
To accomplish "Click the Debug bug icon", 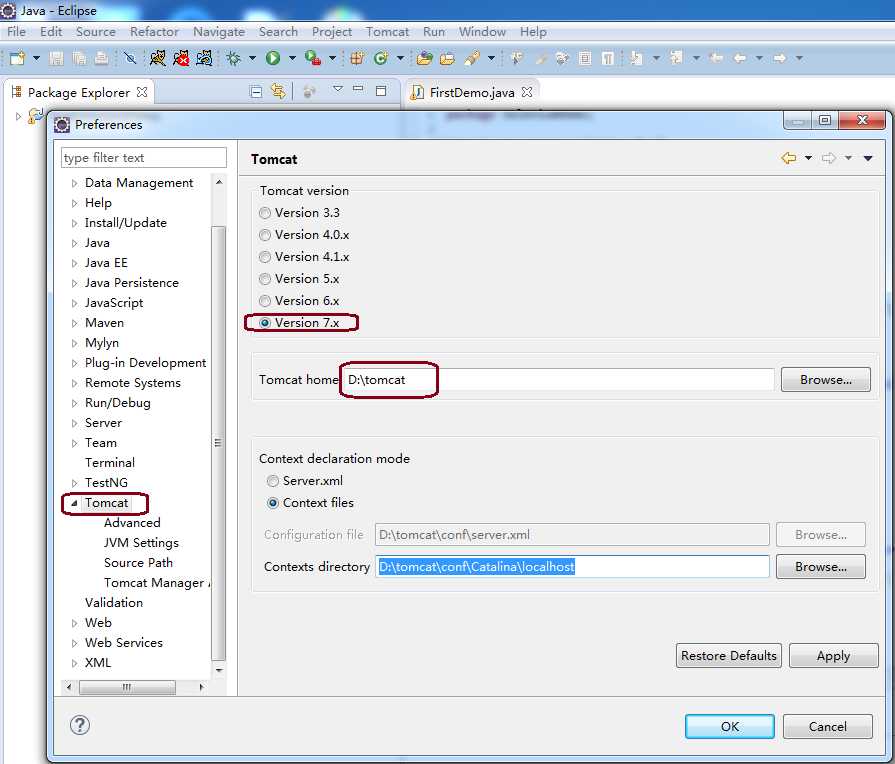I will pos(233,58).
